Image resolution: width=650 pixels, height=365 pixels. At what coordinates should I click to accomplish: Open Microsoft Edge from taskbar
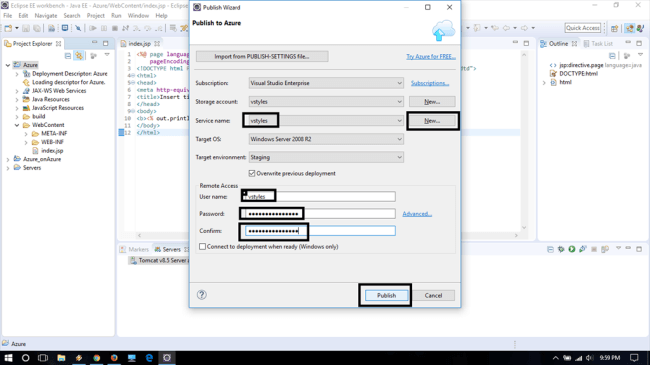click(149, 358)
